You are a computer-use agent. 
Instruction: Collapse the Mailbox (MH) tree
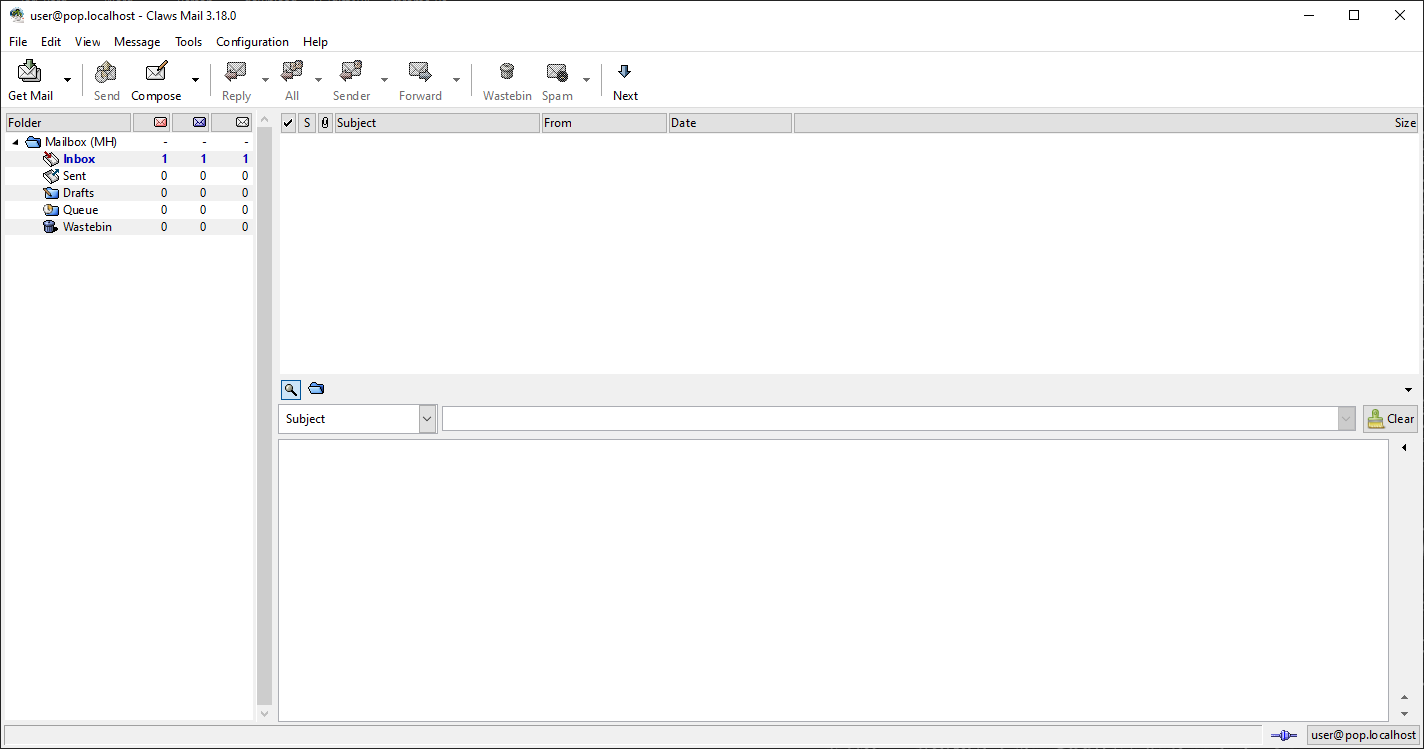pos(14,141)
